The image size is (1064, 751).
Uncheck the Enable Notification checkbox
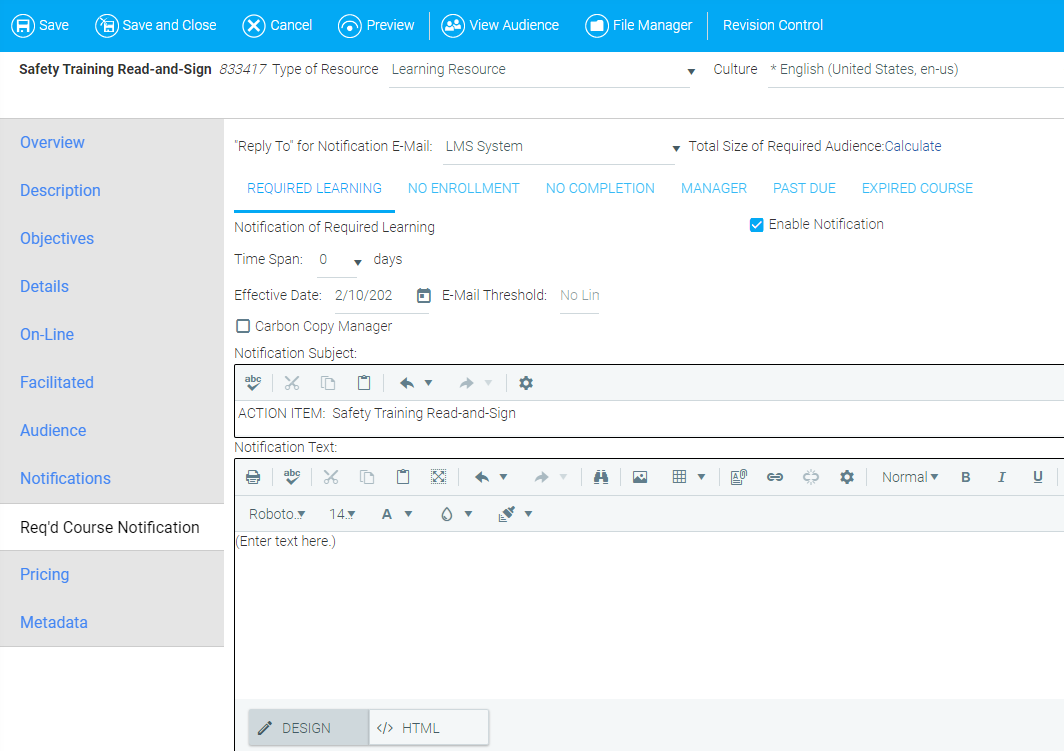[x=757, y=225]
